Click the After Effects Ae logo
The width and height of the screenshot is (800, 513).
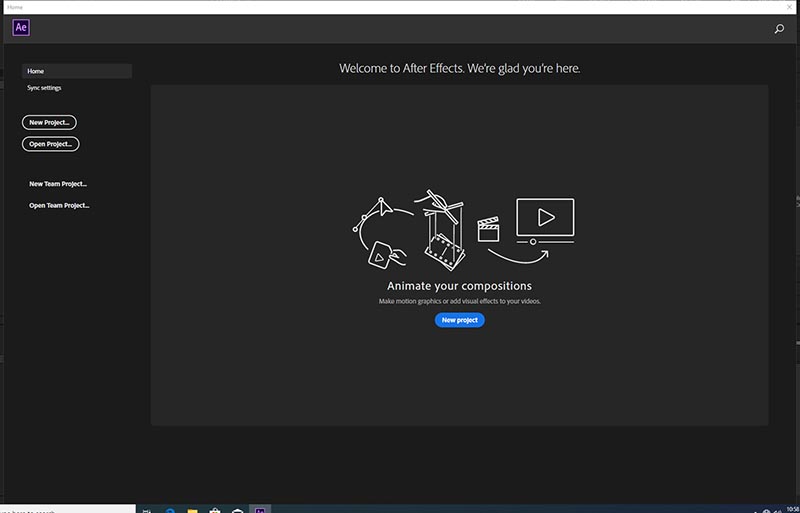(x=21, y=28)
